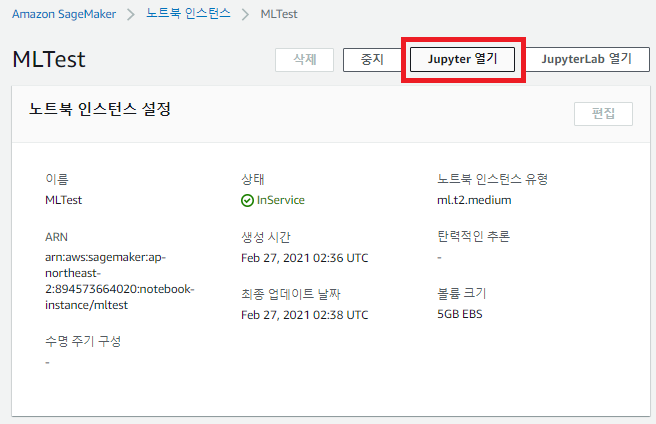Click the green InService check icon
656x424 pixels.
[247, 200]
